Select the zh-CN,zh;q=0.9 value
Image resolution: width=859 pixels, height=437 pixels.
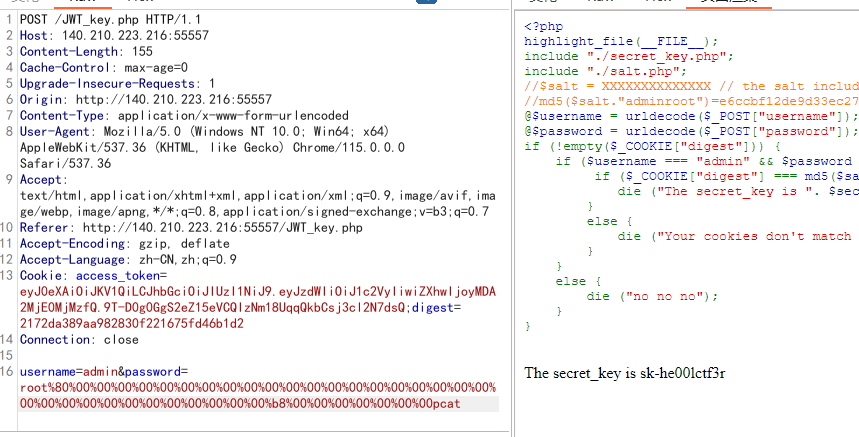[188, 260]
